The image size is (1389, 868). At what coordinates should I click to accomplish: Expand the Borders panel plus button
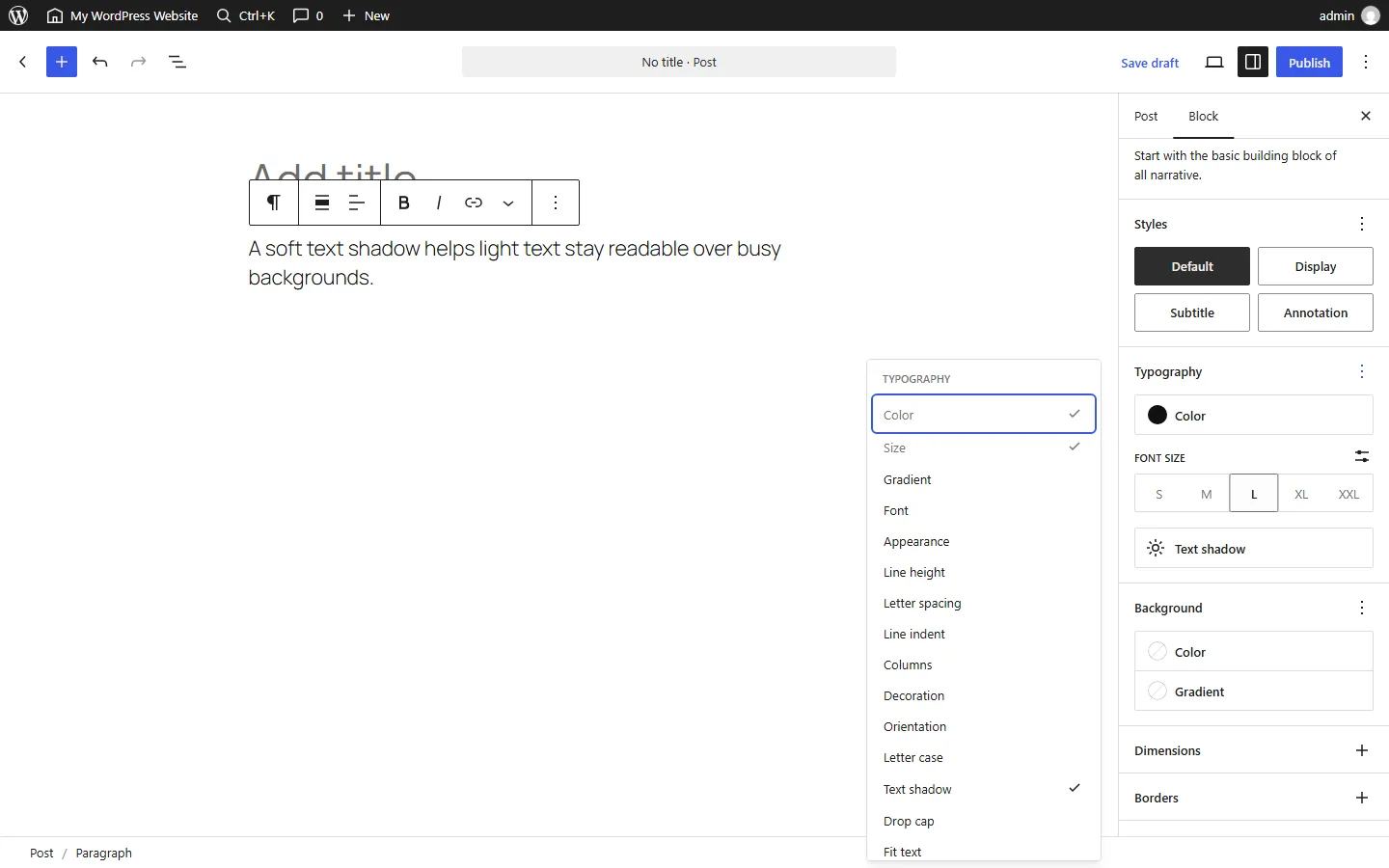coord(1362,798)
